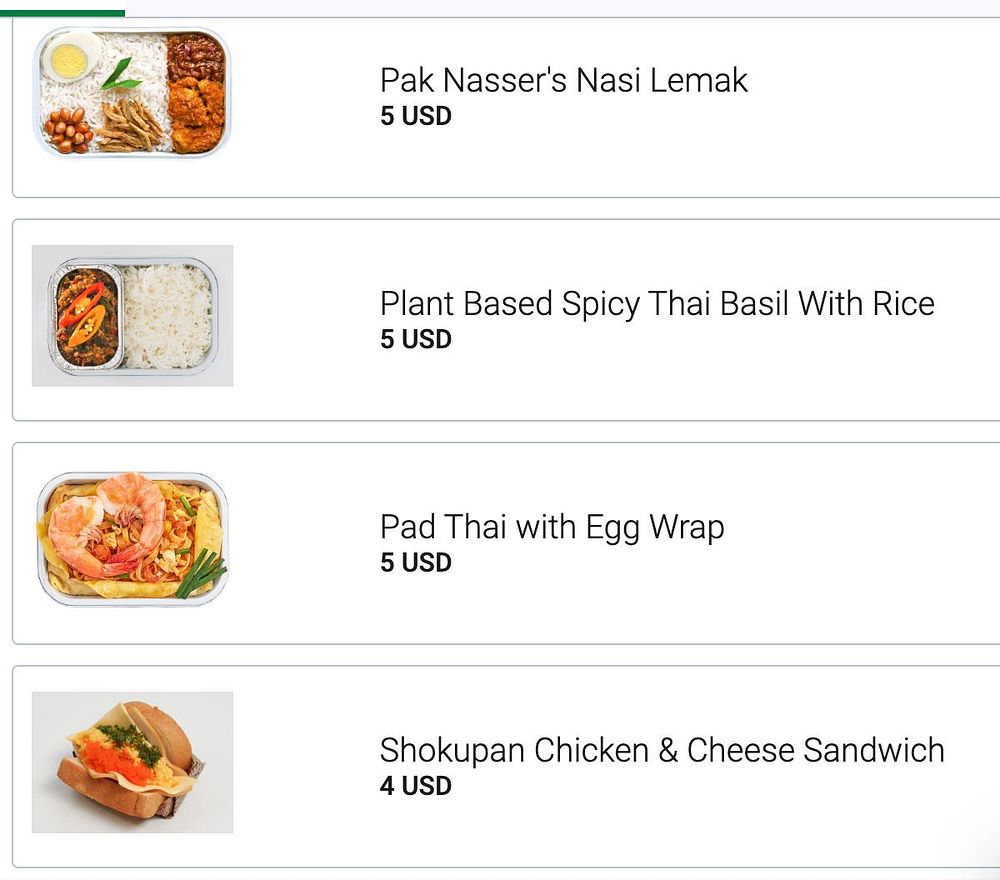The width and height of the screenshot is (1000, 880).
Task: Click the 5 USD price under Nasi Lemak
Action: 416,116
